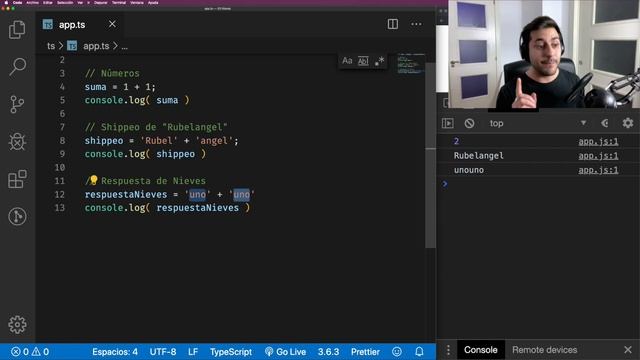Click TypeScript version 3.6.3
This screenshot has height=360, width=640.
[328, 351]
